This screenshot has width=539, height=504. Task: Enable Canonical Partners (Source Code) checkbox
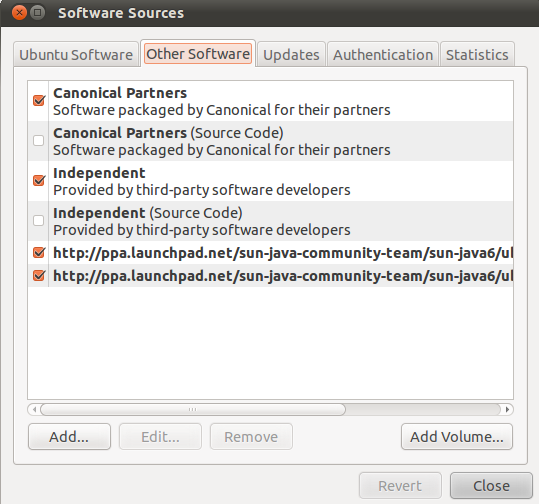pyautogui.click(x=38, y=140)
